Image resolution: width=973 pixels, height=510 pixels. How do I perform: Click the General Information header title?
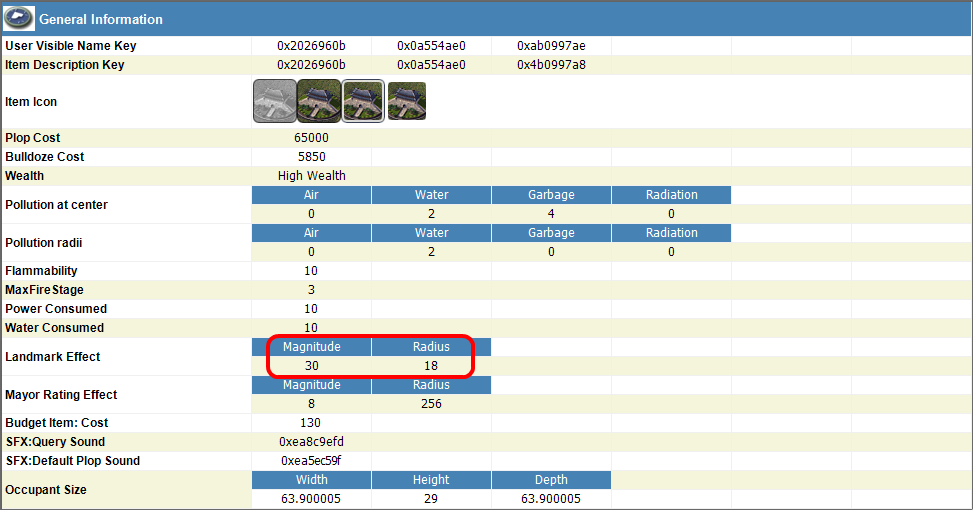coord(101,19)
